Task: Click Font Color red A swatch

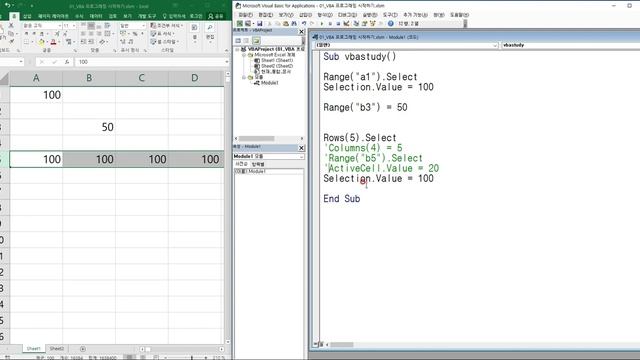Action: pyautogui.click(x=53, y=42)
